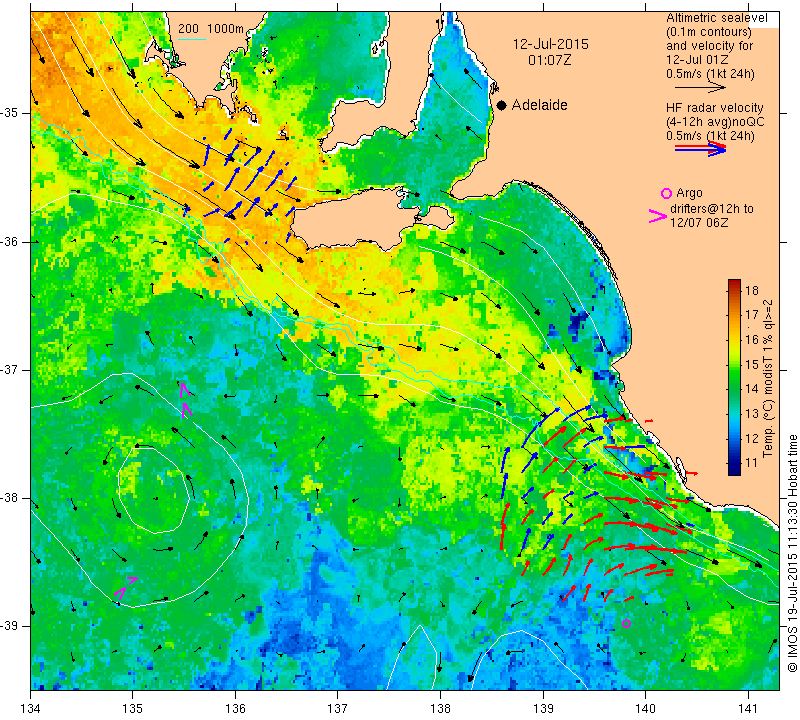Image resolution: width=800 pixels, height=720 pixels.
Task: Click the '12/07 06Z' legend text
Action: point(698,223)
